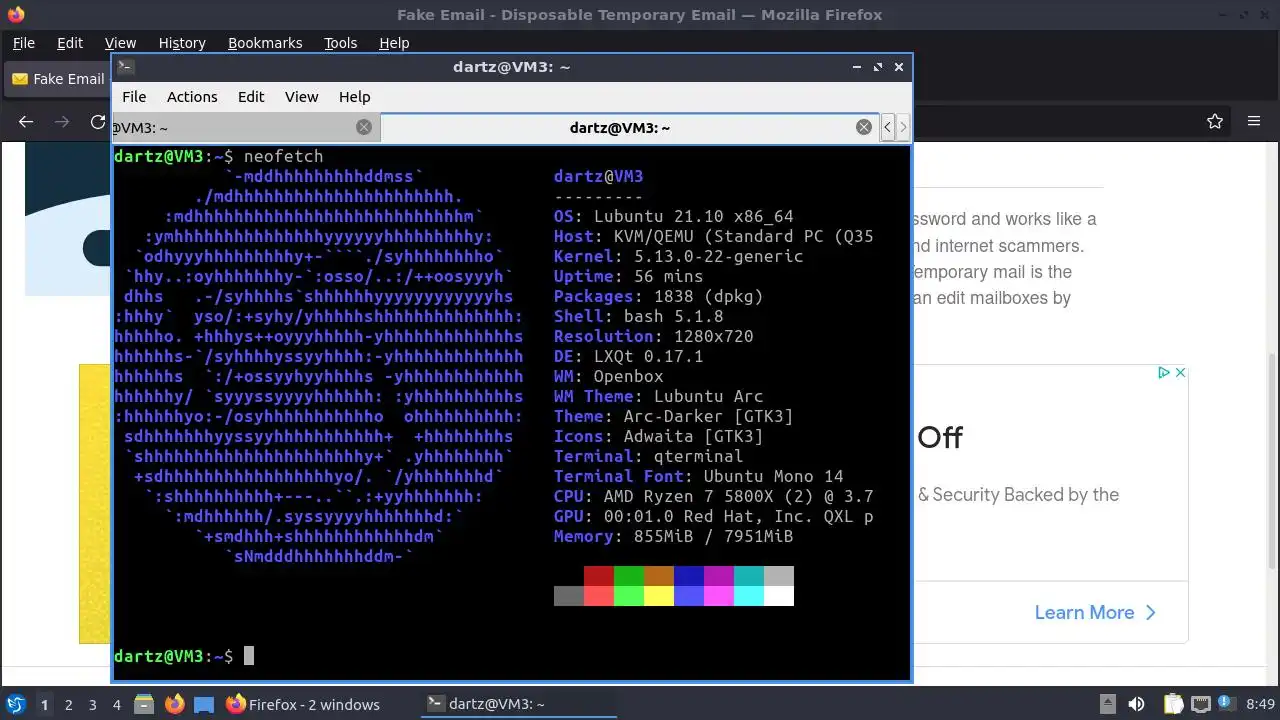Image resolution: width=1280 pixels, height=720 pixels.
Task: Open the volume control in system tray
Action: (1136, 704)
